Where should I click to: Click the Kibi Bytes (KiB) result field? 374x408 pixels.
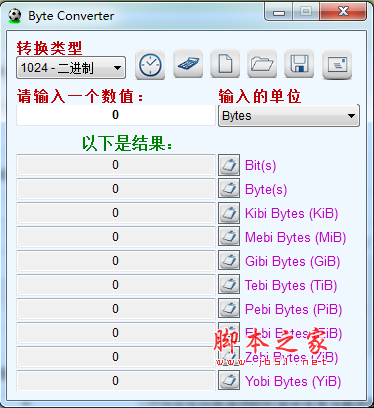point(116,213)
